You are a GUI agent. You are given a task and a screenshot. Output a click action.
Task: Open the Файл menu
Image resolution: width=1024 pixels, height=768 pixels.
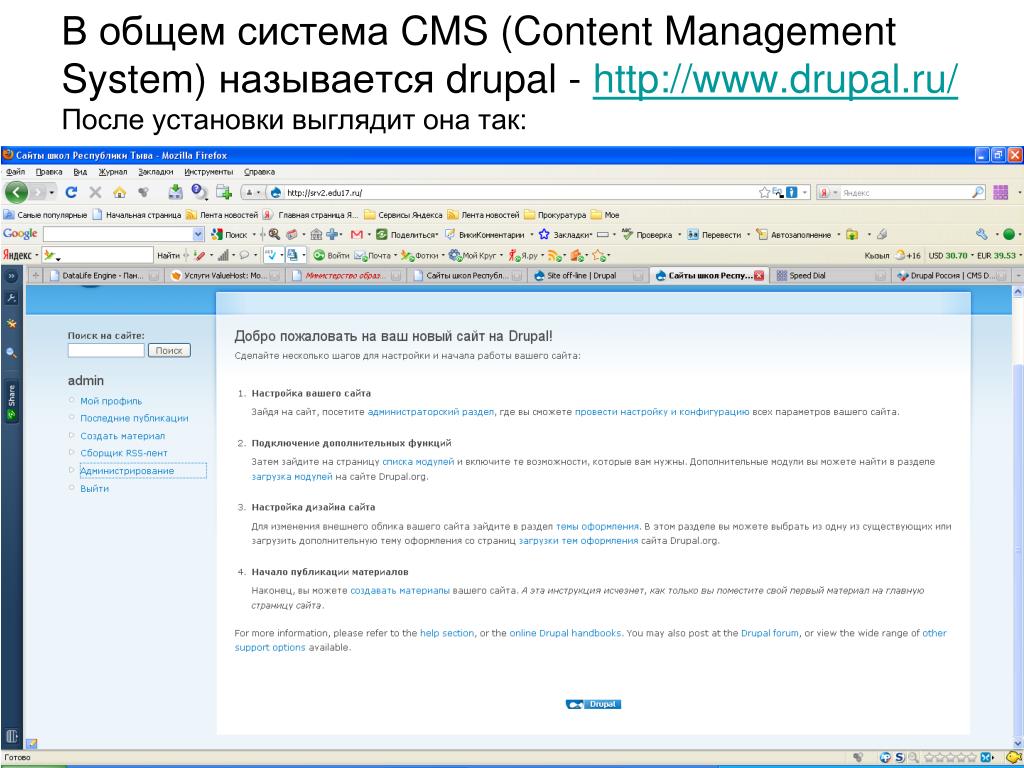(x=15, y=172)
